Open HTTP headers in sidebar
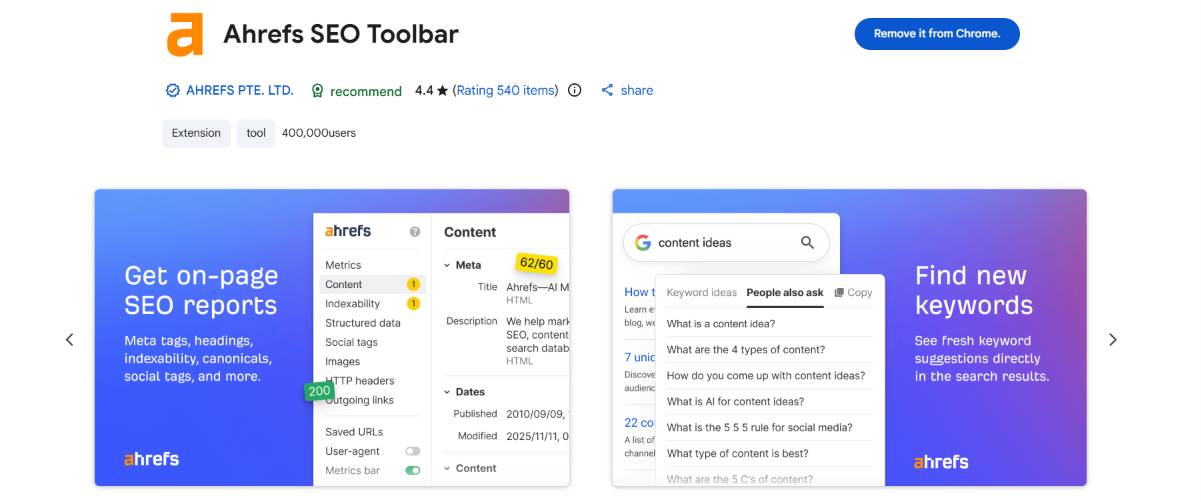 359,381
